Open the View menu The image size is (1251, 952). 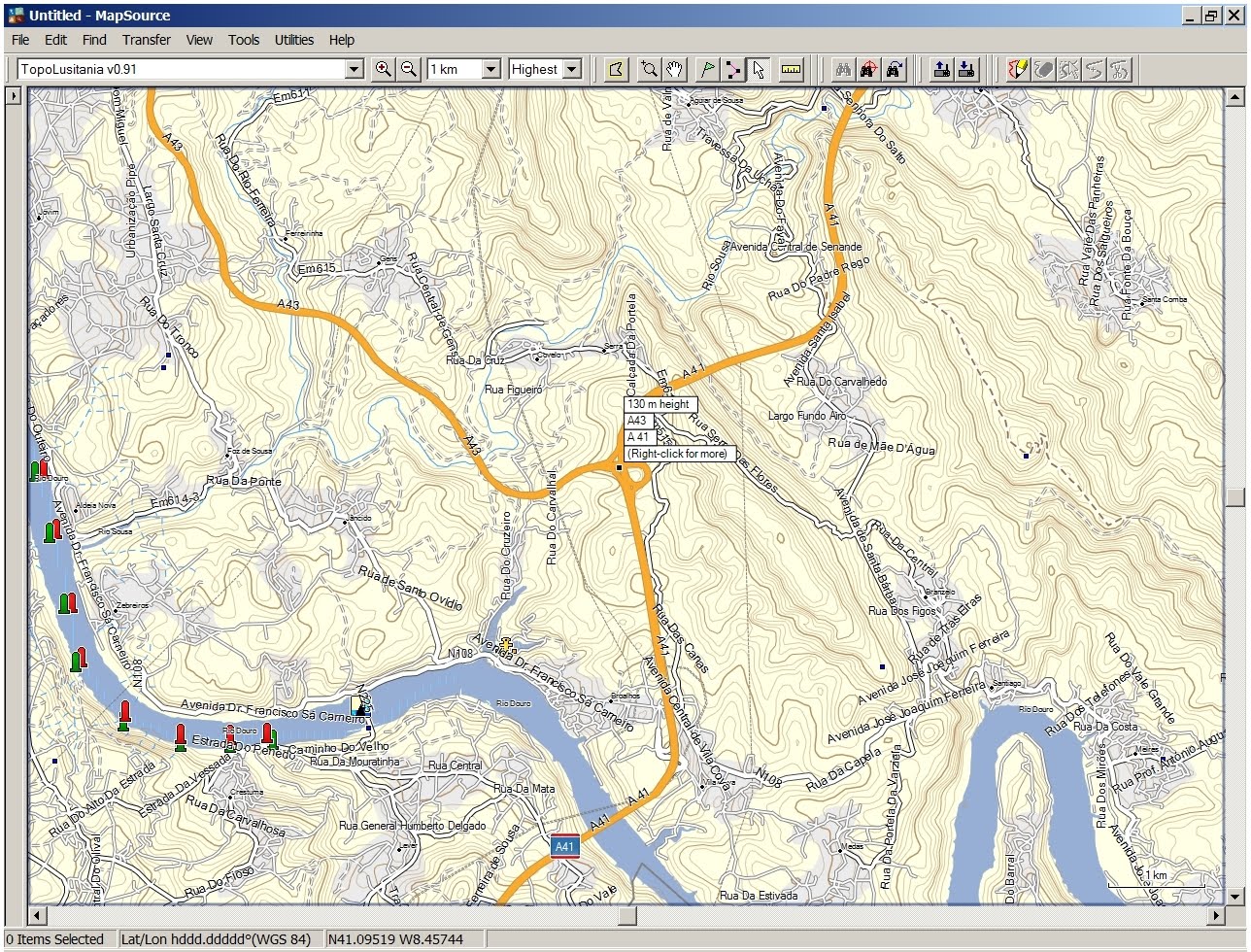coord(199,40)
